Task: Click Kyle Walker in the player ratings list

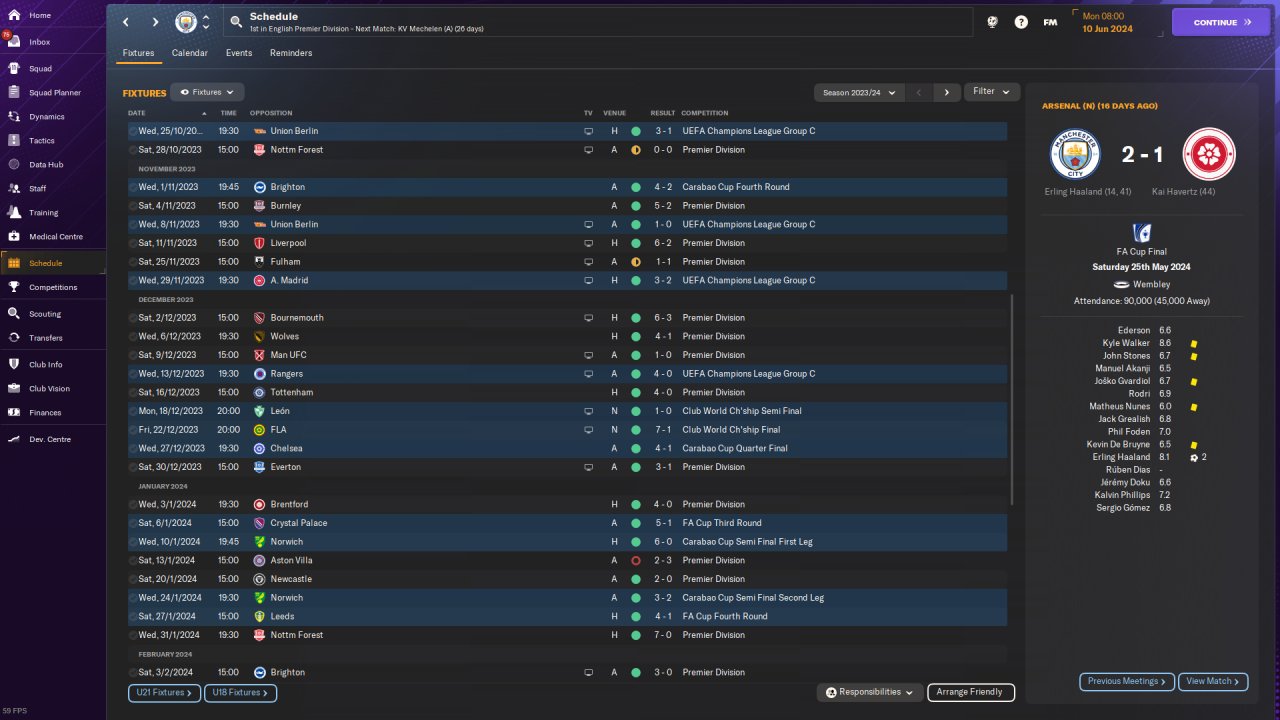Action: 1126,343
